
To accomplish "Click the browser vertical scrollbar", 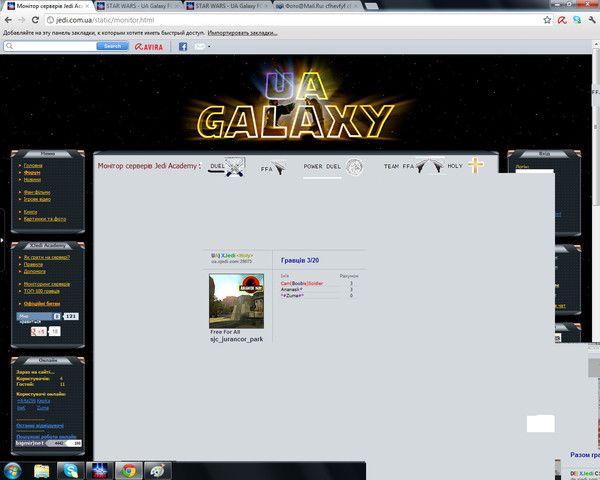I will pos(596,127).
